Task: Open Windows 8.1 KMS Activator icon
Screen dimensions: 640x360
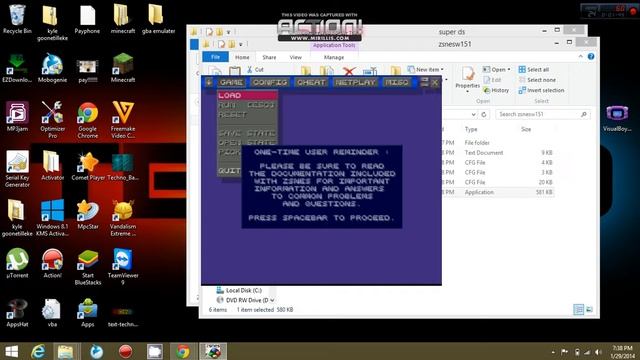Action: point(52,217)
